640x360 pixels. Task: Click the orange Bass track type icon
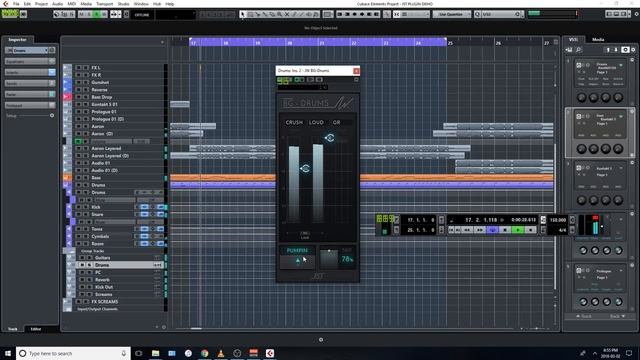pos(67,178)
